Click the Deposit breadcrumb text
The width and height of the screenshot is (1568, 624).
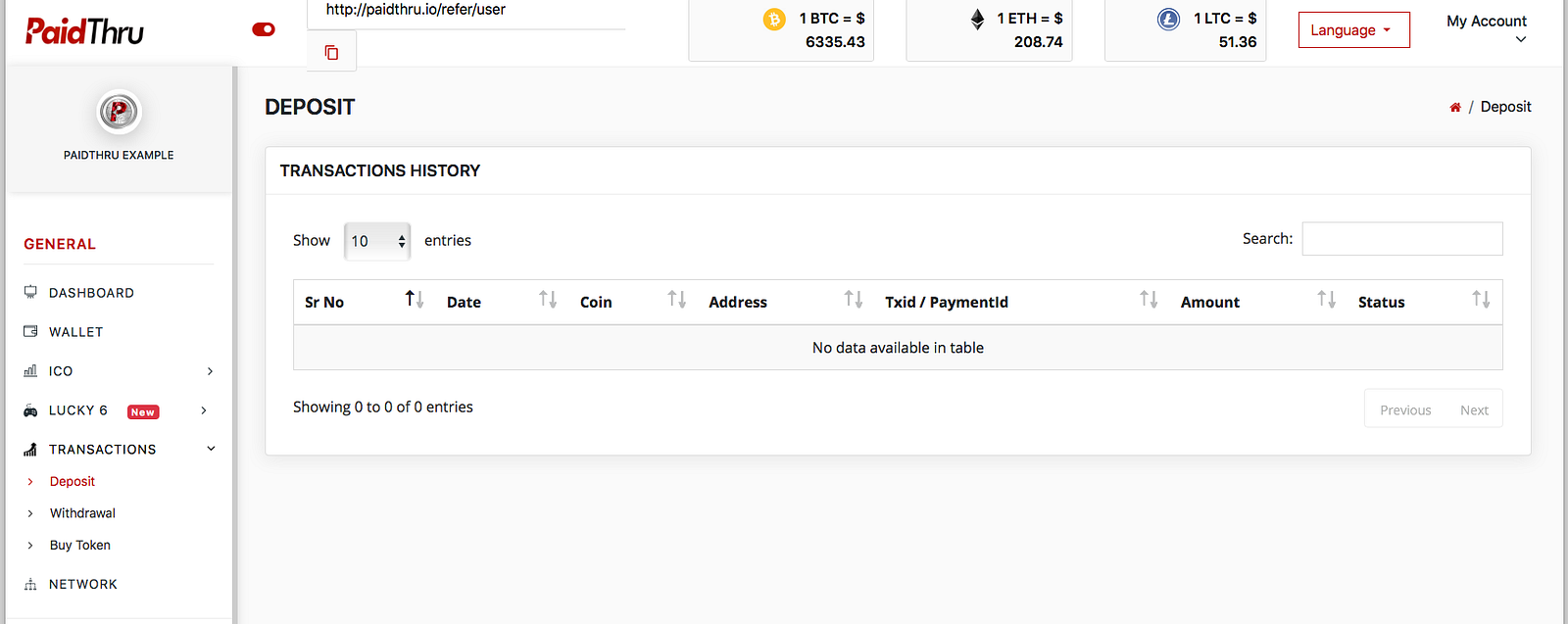[1505, 107]
